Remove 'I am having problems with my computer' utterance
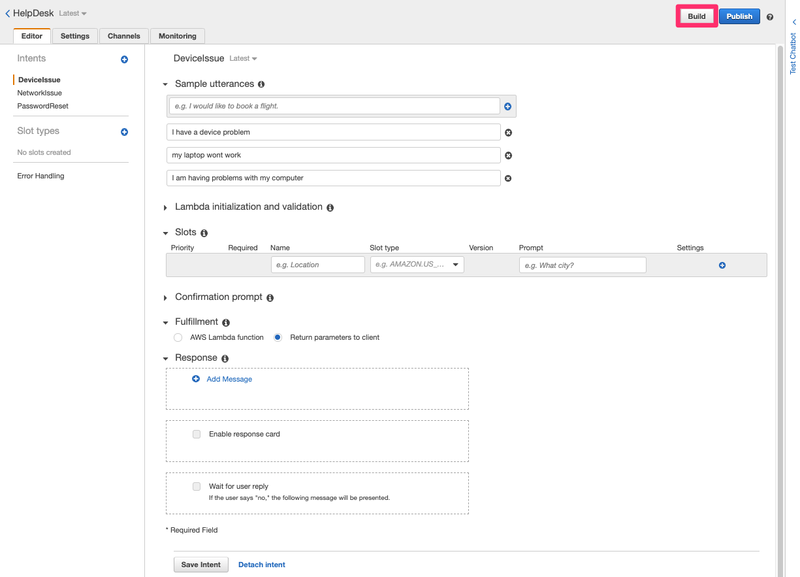 508,179
